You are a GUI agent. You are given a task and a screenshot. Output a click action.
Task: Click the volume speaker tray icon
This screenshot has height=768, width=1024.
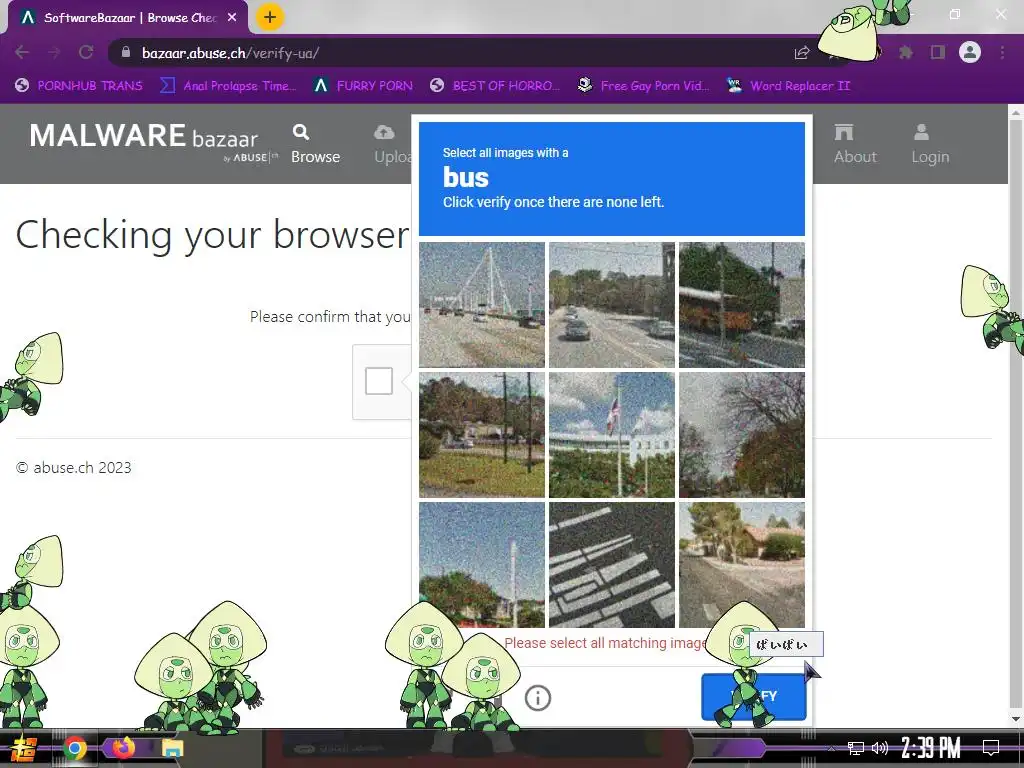coord(880,748)
